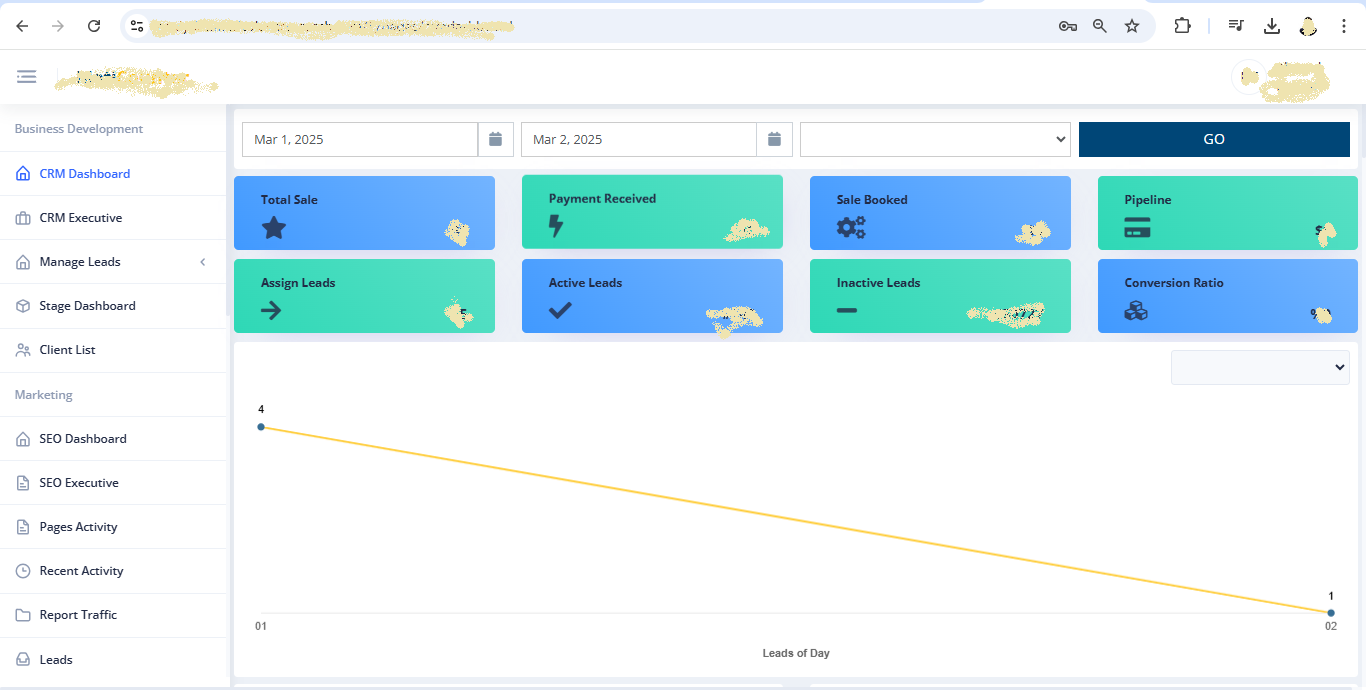1366x690 pixels.
Task: Click the Pipeline card icon
Action: (1137, 228)
